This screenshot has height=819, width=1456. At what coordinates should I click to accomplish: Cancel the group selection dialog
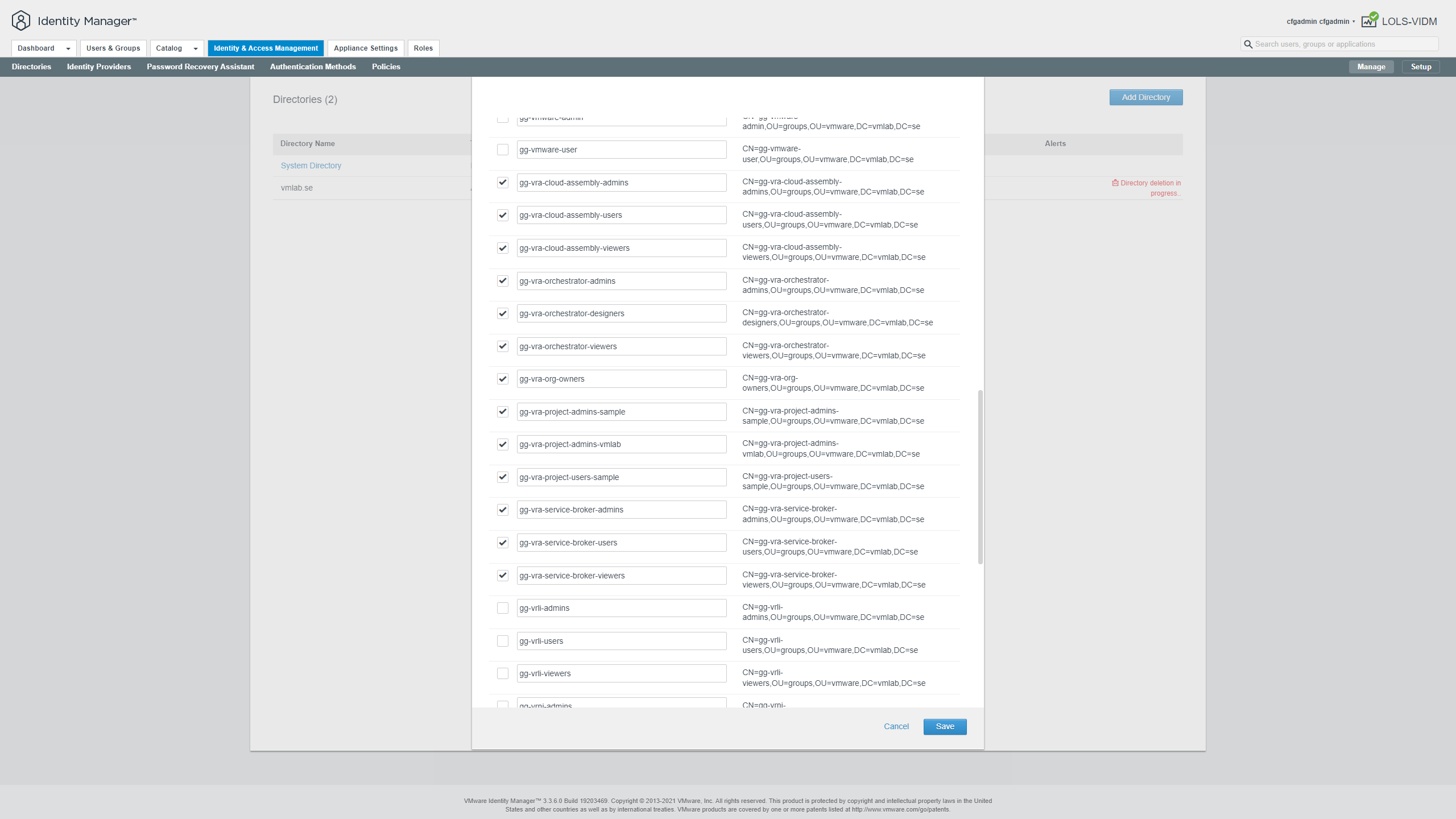tap(896, 726)
